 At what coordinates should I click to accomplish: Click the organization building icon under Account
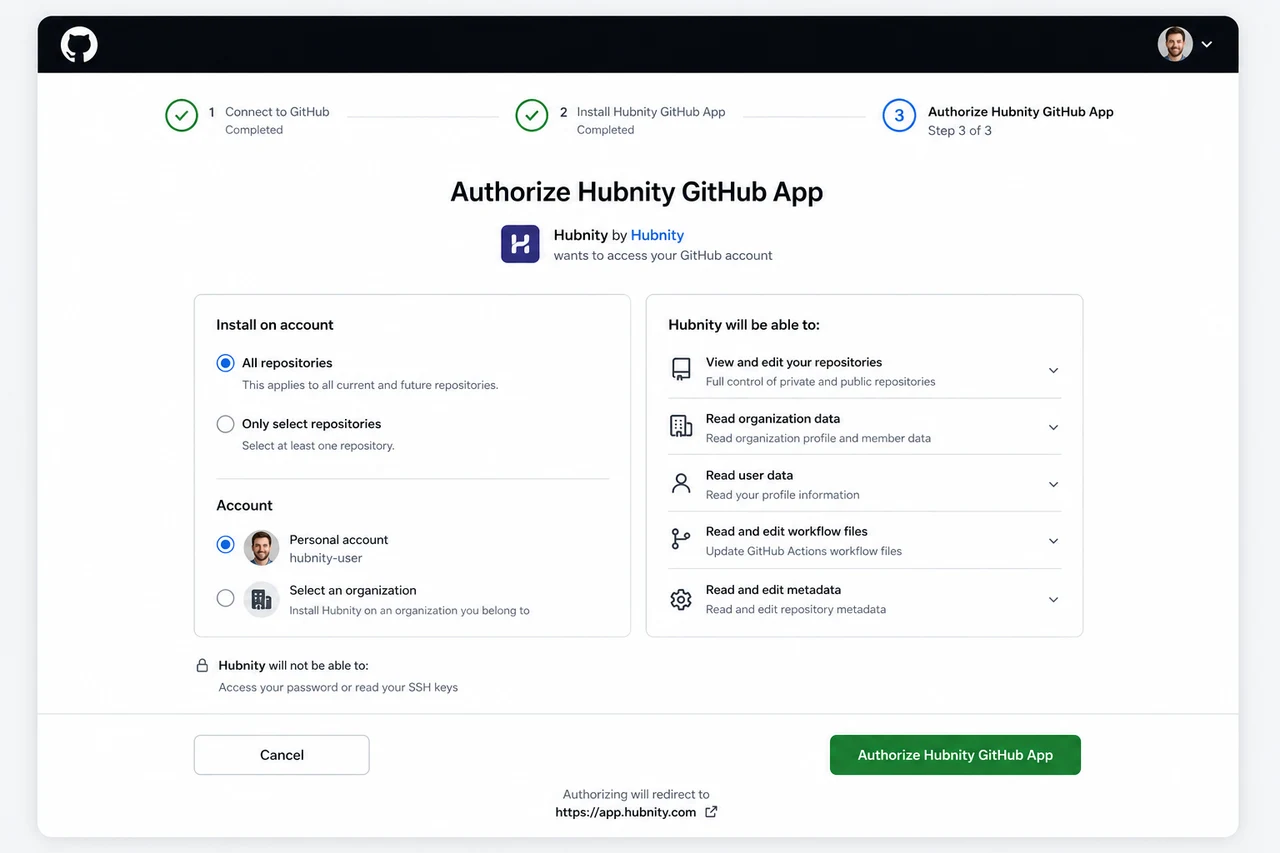tap(262, 599)
